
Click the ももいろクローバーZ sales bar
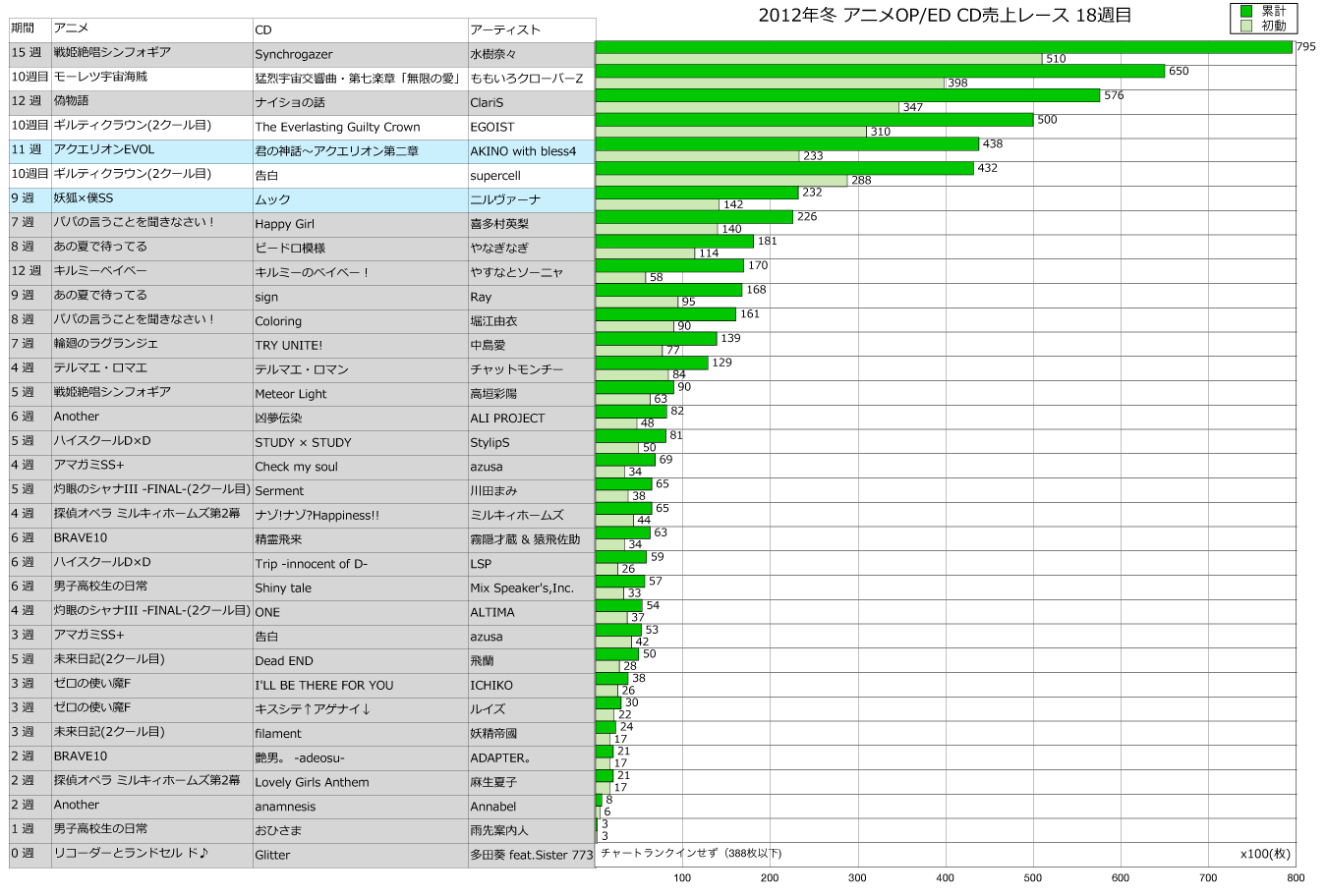point(875,71)
